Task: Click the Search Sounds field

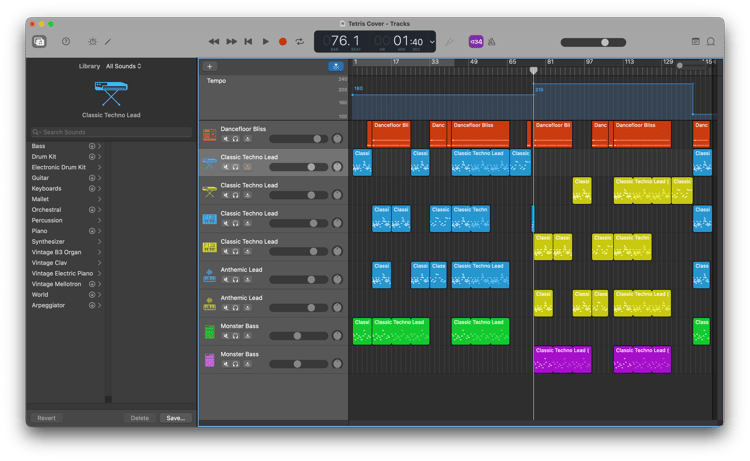Action: click(x=111, y=132)
